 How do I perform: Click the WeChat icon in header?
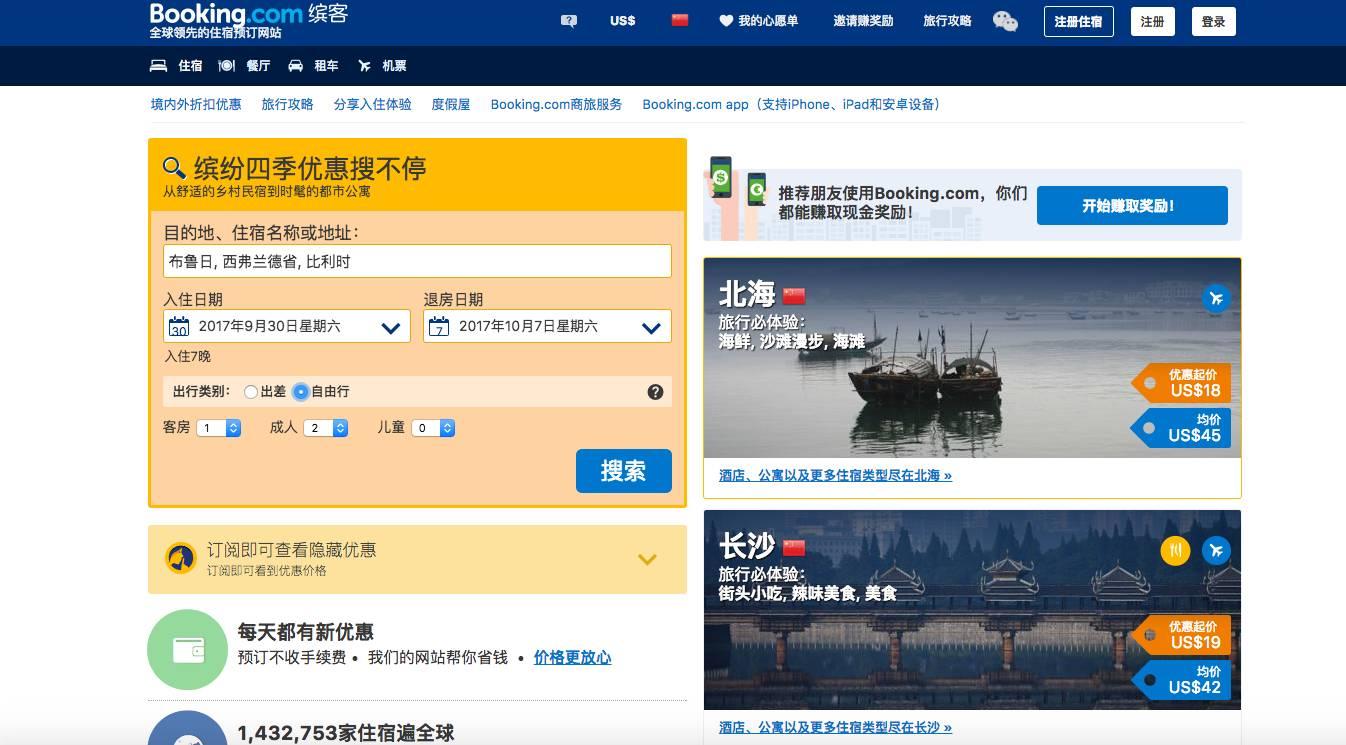pos(1005,21)
